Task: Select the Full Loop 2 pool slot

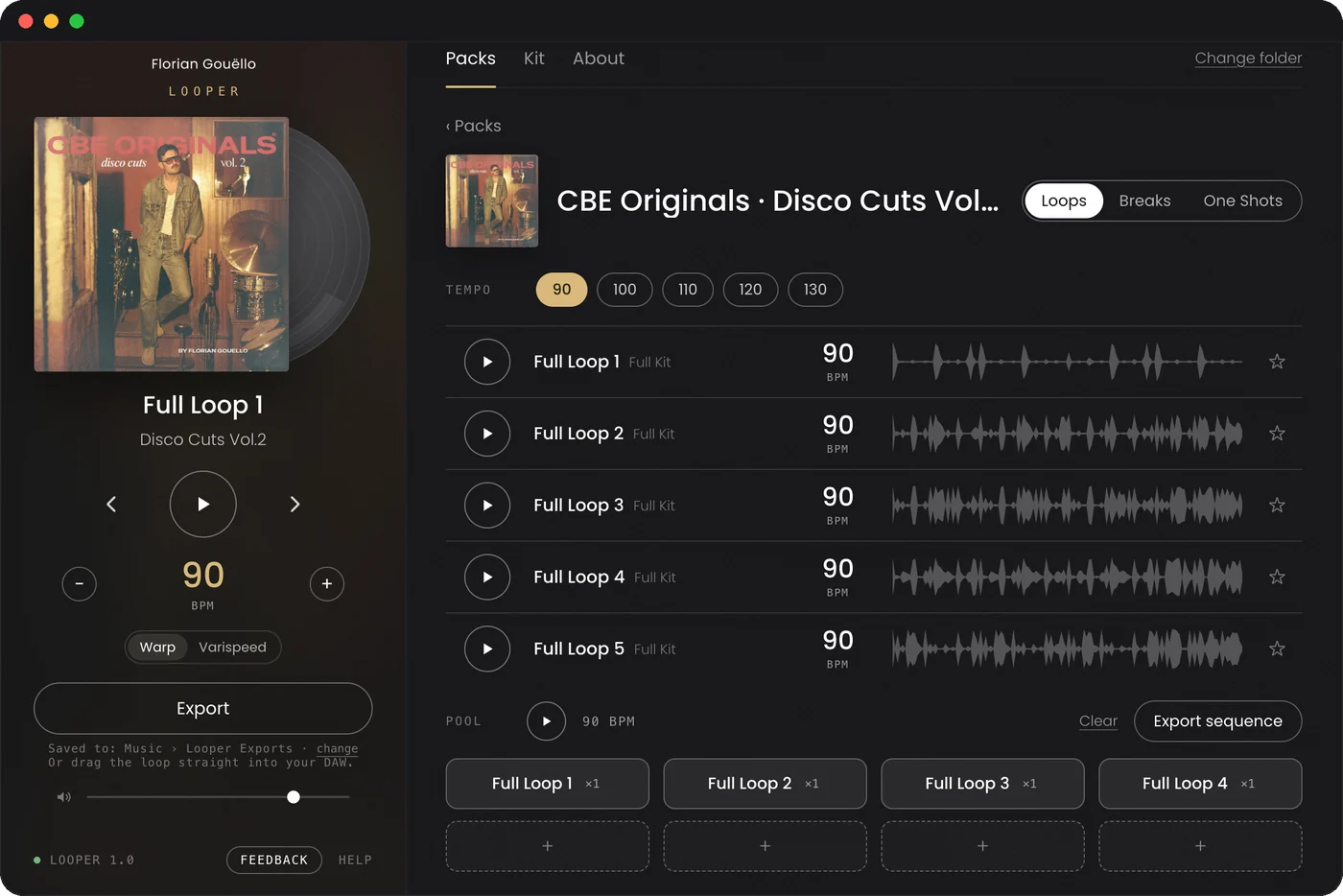Action: [765, 784]
